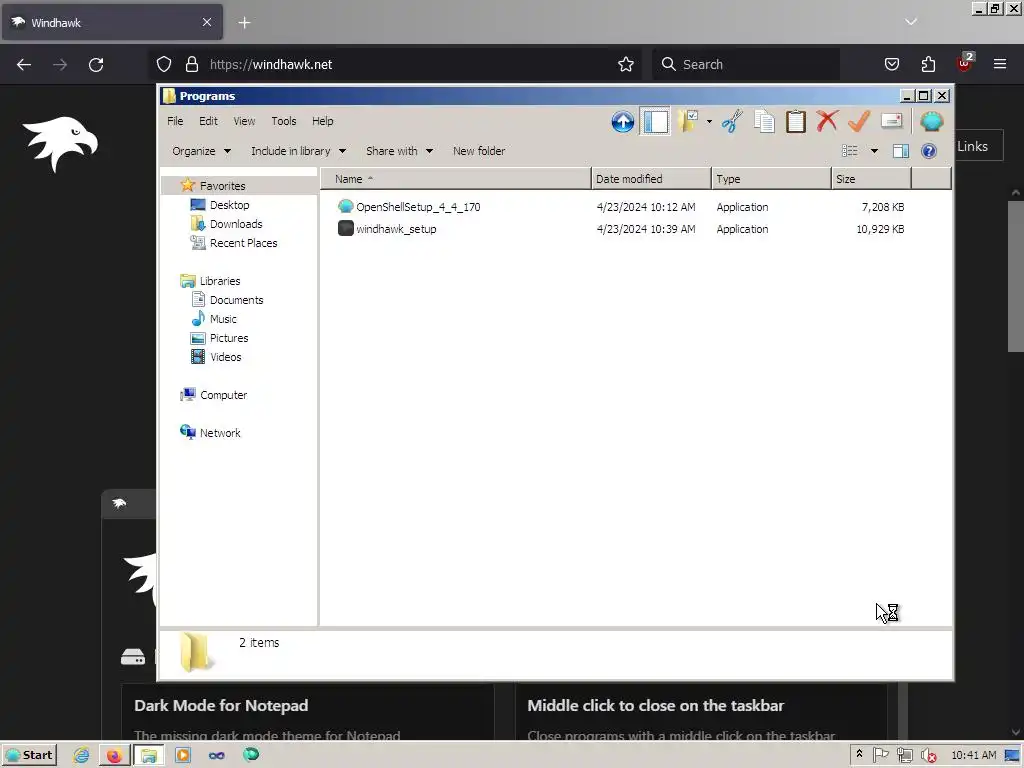1024x768 pixels.
Task: Click the uBlock extension icon with badge
Action: tap(965, 63)
